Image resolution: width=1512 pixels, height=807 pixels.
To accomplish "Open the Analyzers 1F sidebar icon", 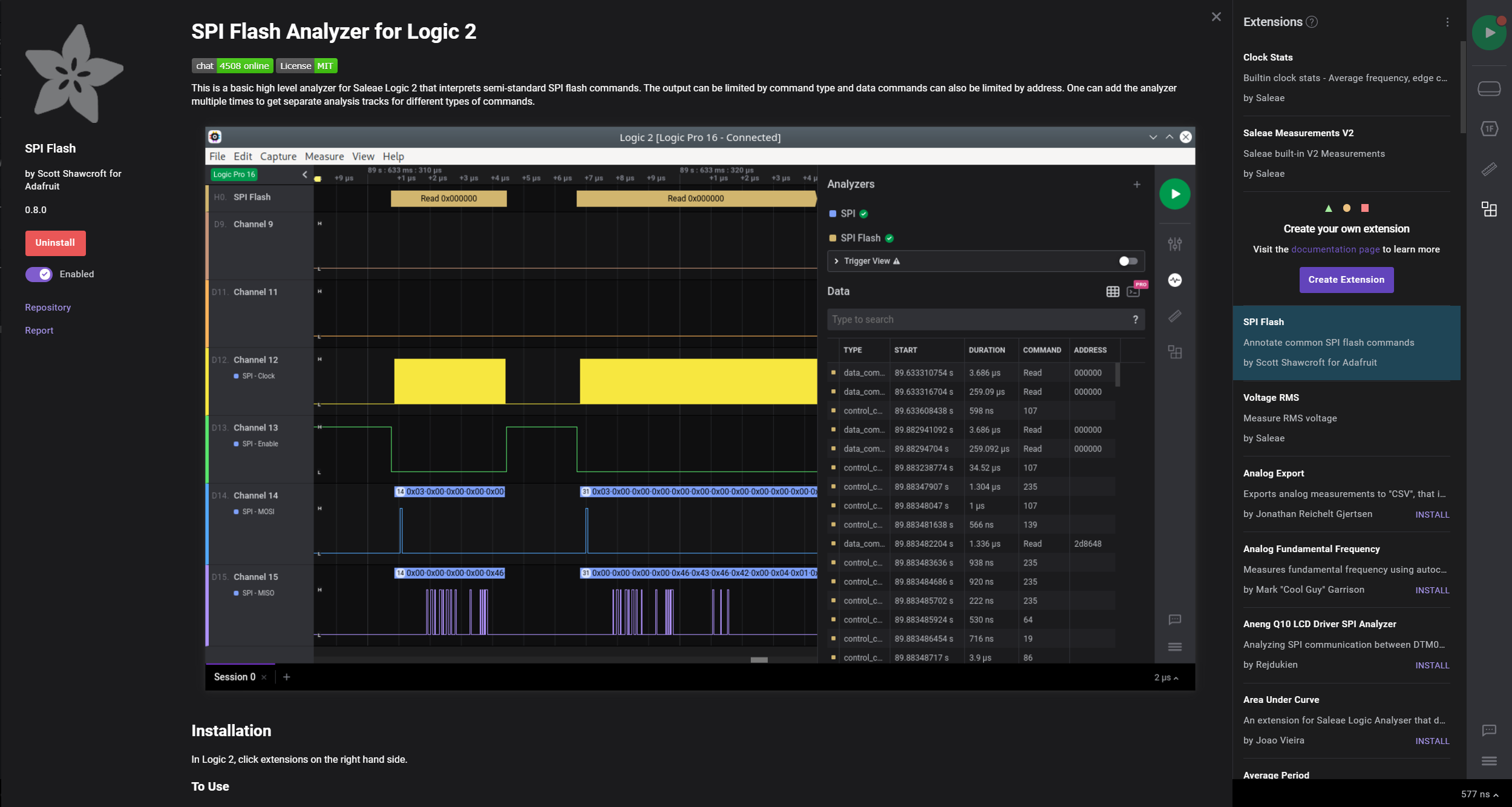I will (1489, 128).
